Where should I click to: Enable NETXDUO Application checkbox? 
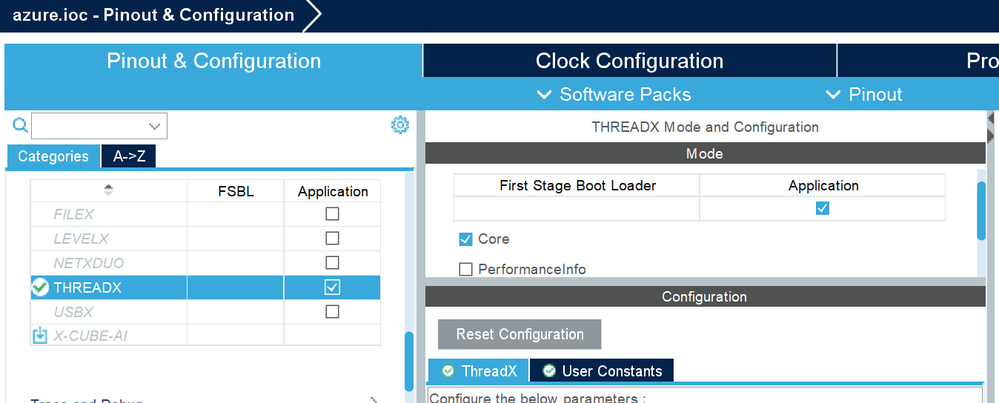[332, 262]
